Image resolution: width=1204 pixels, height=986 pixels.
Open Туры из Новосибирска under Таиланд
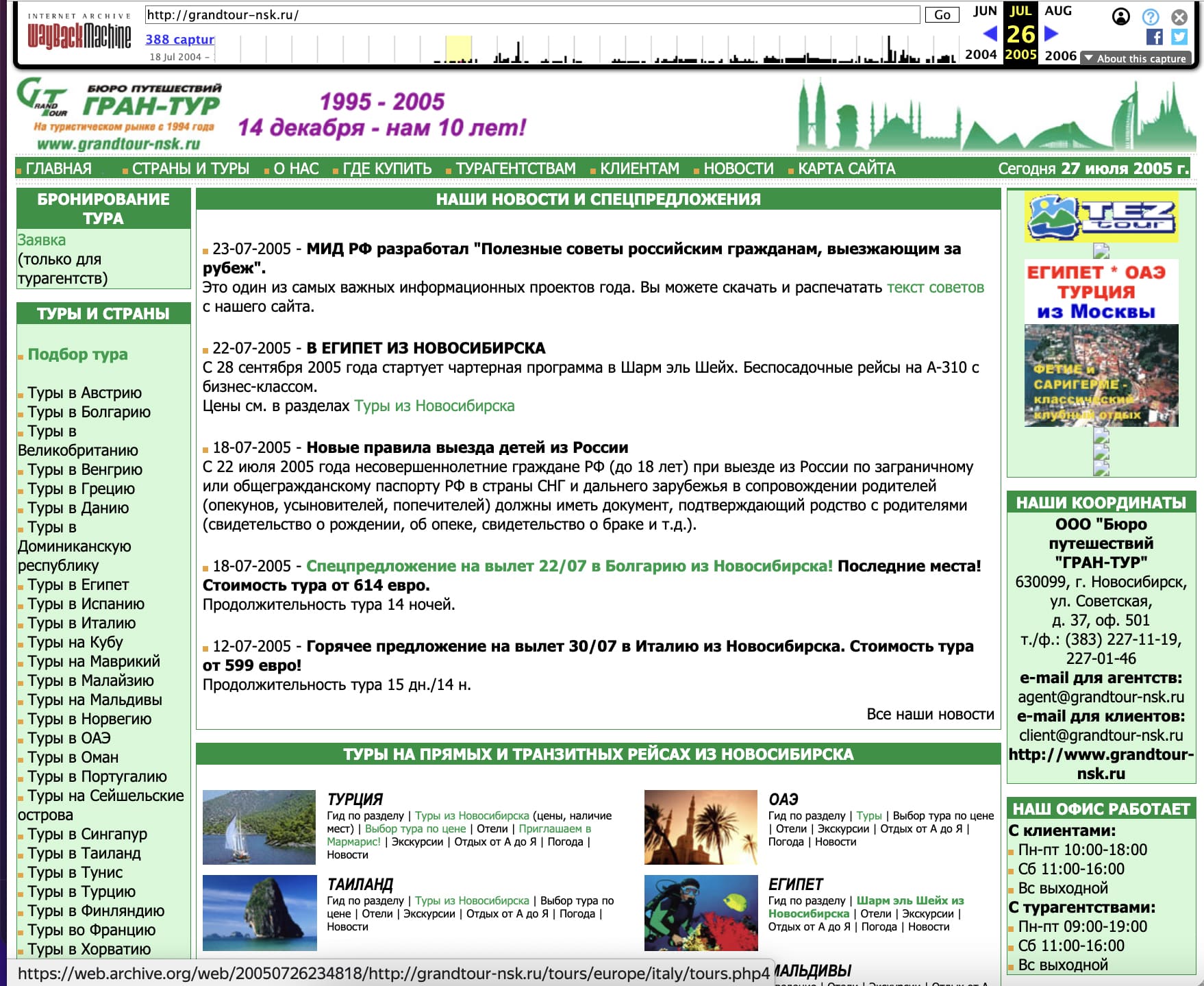[472, 900]
